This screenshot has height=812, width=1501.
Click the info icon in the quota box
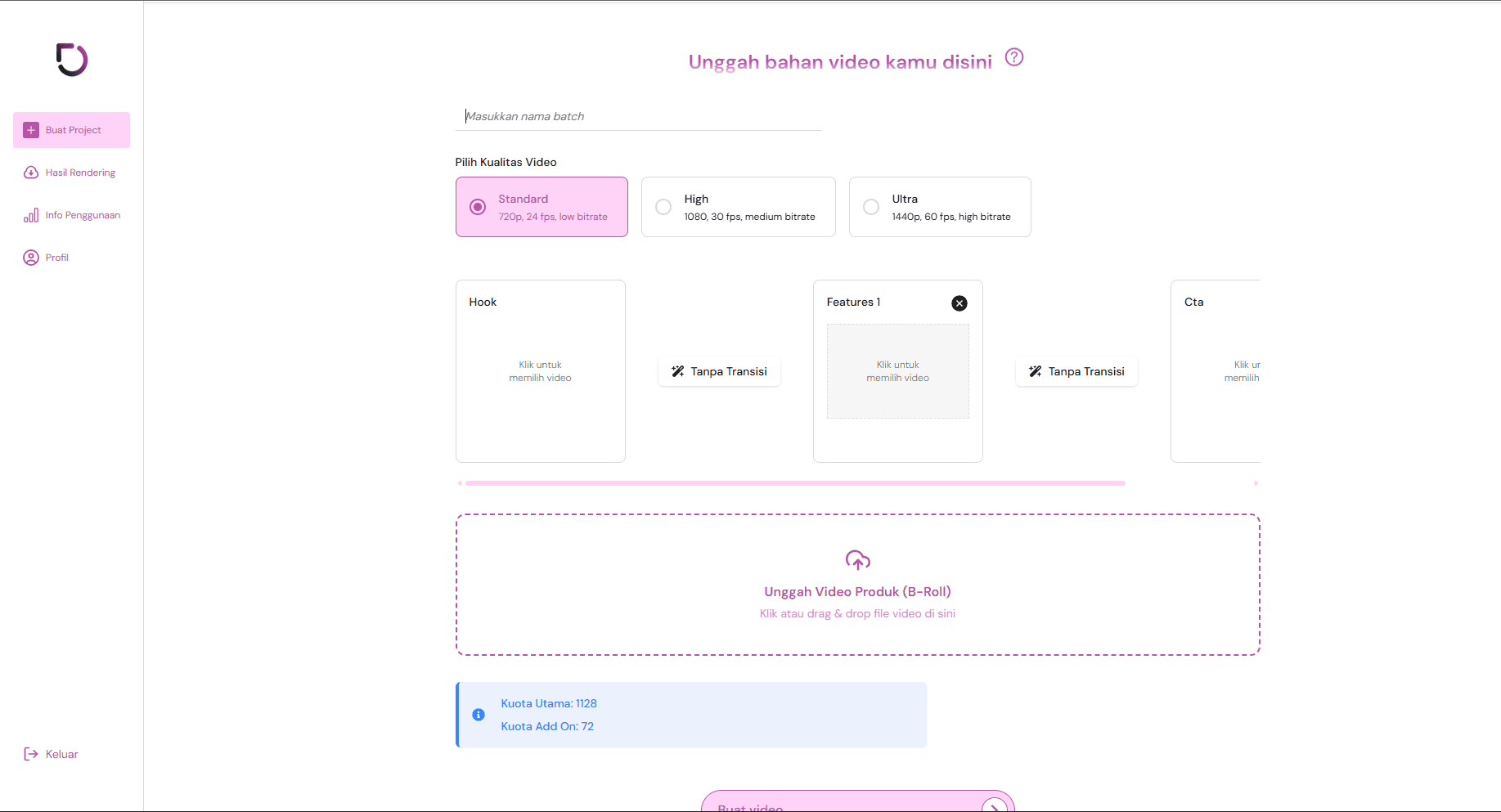point(479,715)
